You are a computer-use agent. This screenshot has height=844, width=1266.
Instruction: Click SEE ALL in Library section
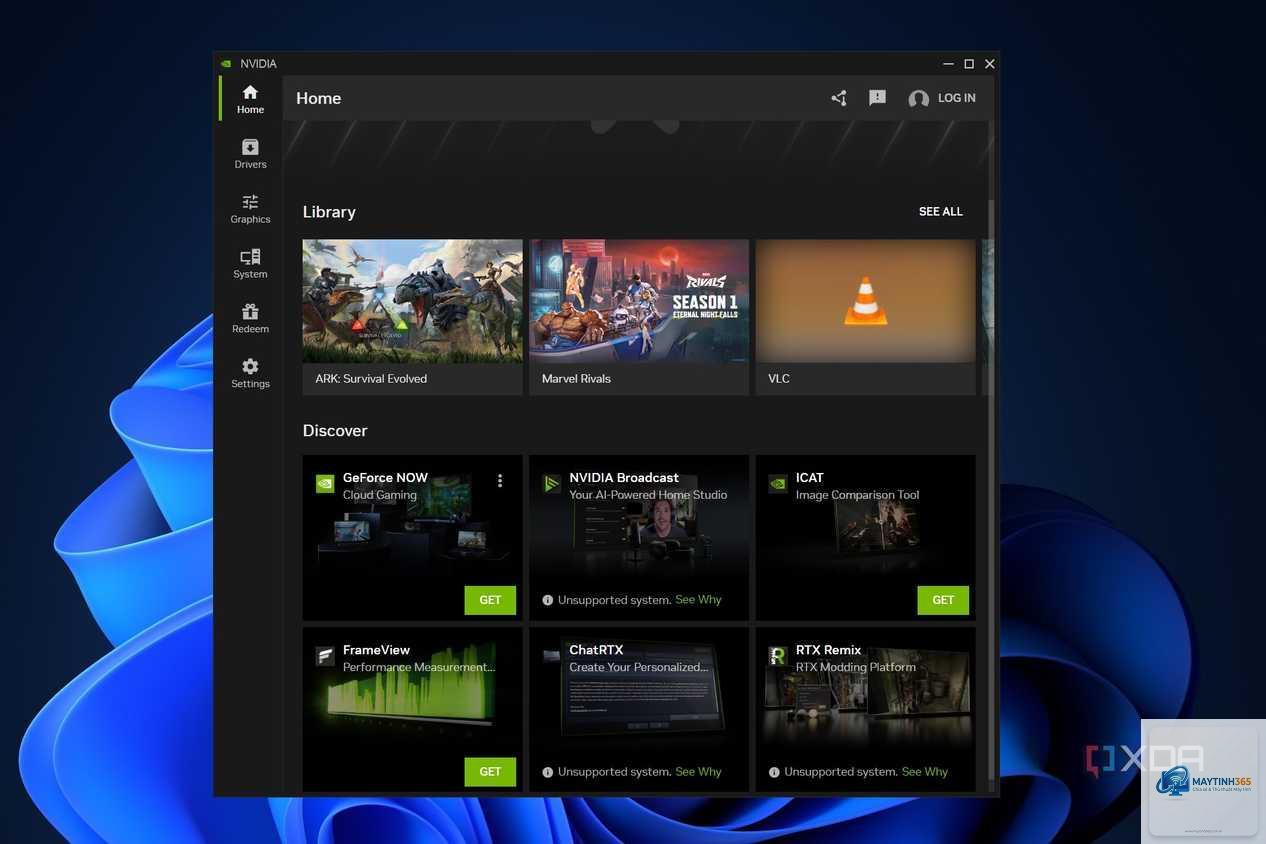[x=941, y=212]
